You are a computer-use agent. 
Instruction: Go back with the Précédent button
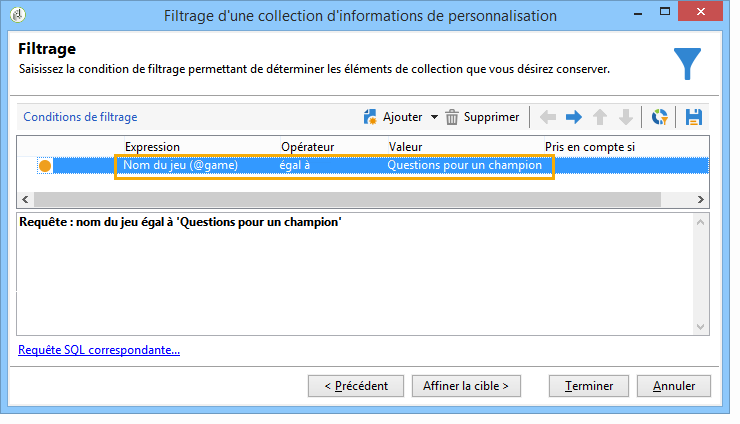tap(356, 385)
